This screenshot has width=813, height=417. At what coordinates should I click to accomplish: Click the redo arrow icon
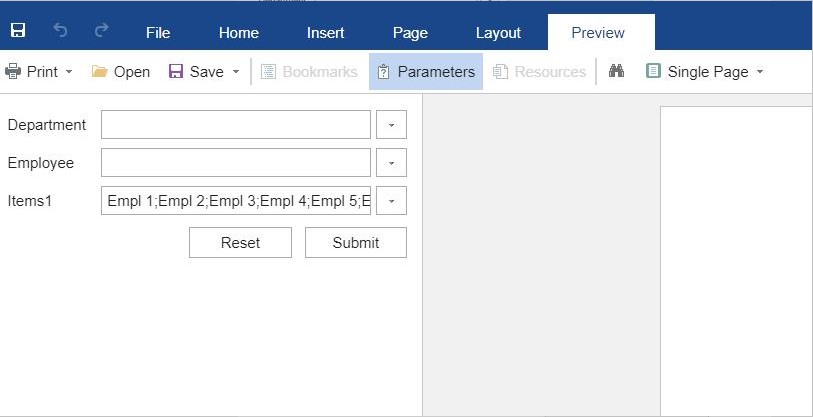pyautogui.click(x=102, y=30)
